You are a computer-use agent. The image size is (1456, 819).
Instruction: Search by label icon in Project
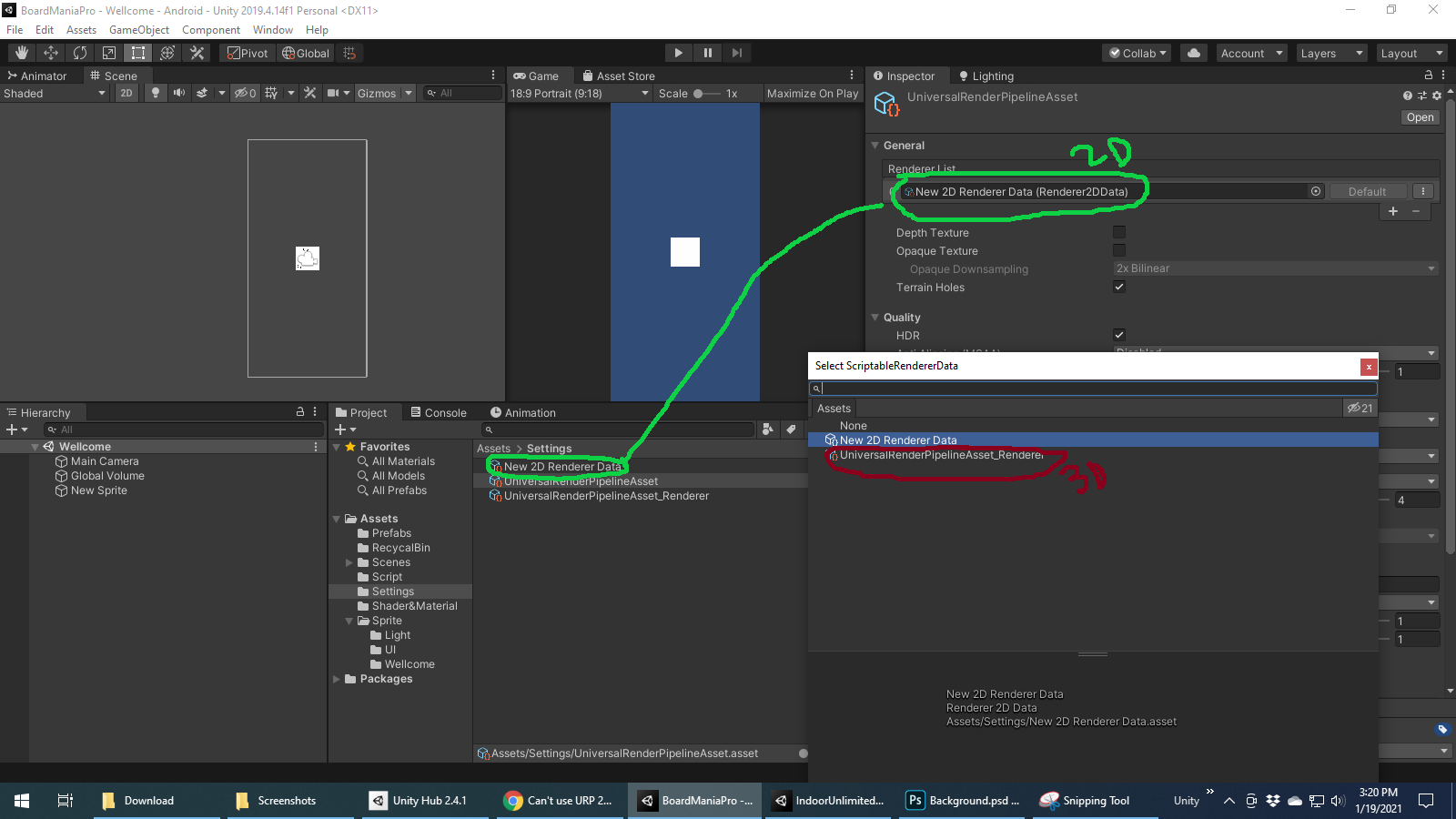pos(791,430)
